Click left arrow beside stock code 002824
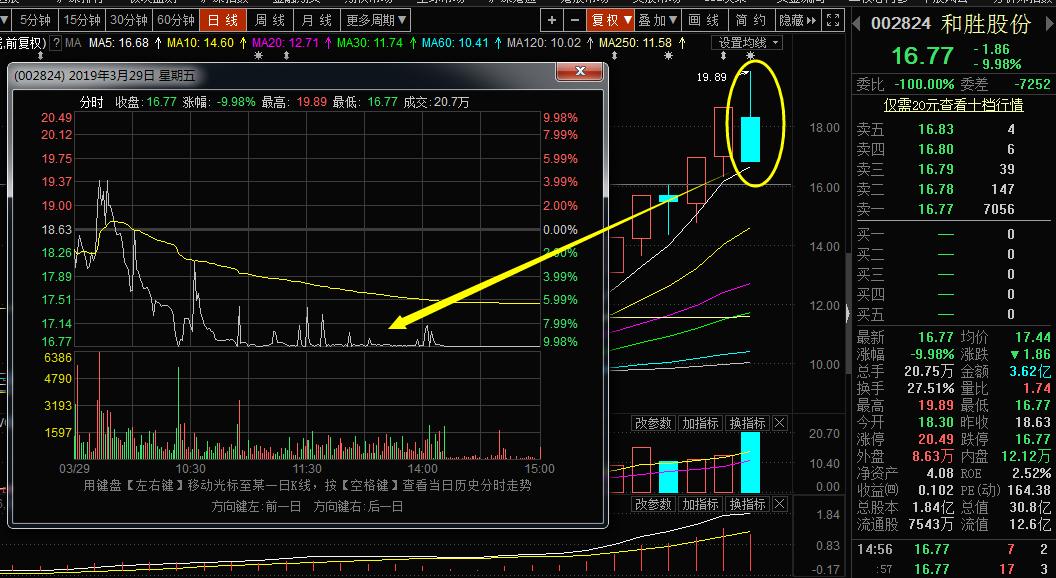Viewport: 1056px width, 578px height. (x=857, y=24)
